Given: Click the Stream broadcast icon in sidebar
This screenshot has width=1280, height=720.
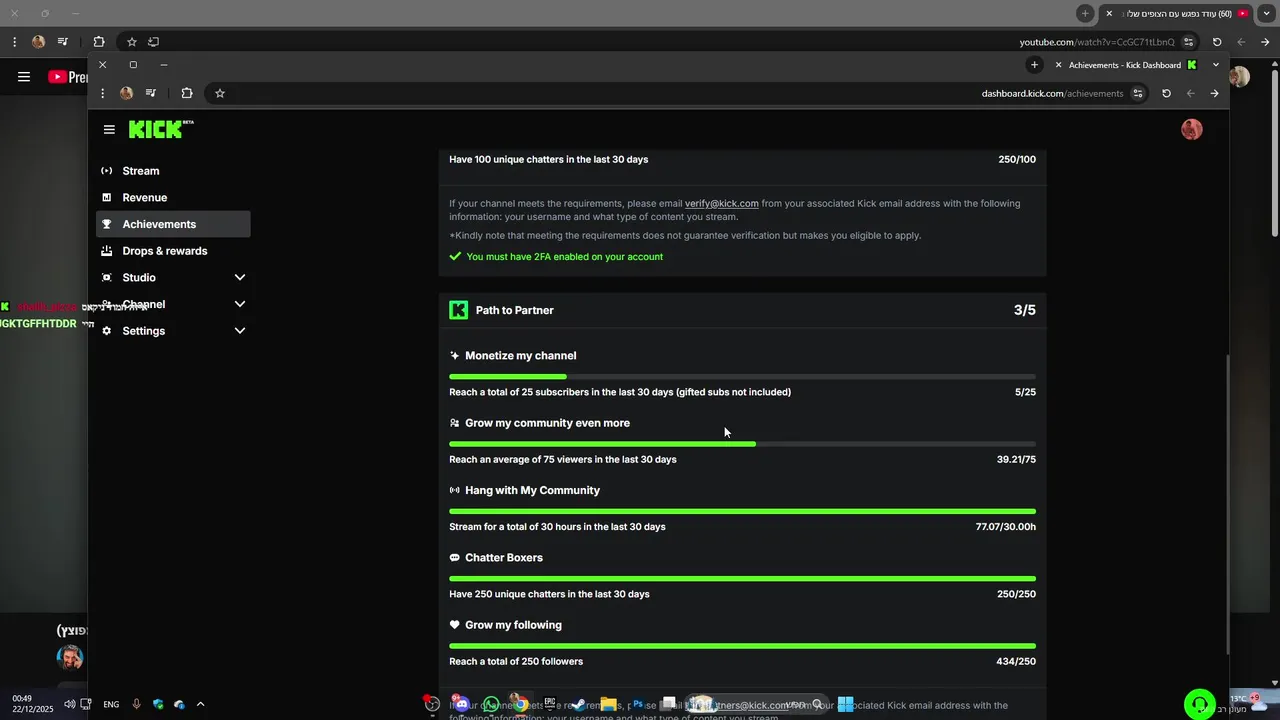Looking at the screenshot, I should (107, 171).
